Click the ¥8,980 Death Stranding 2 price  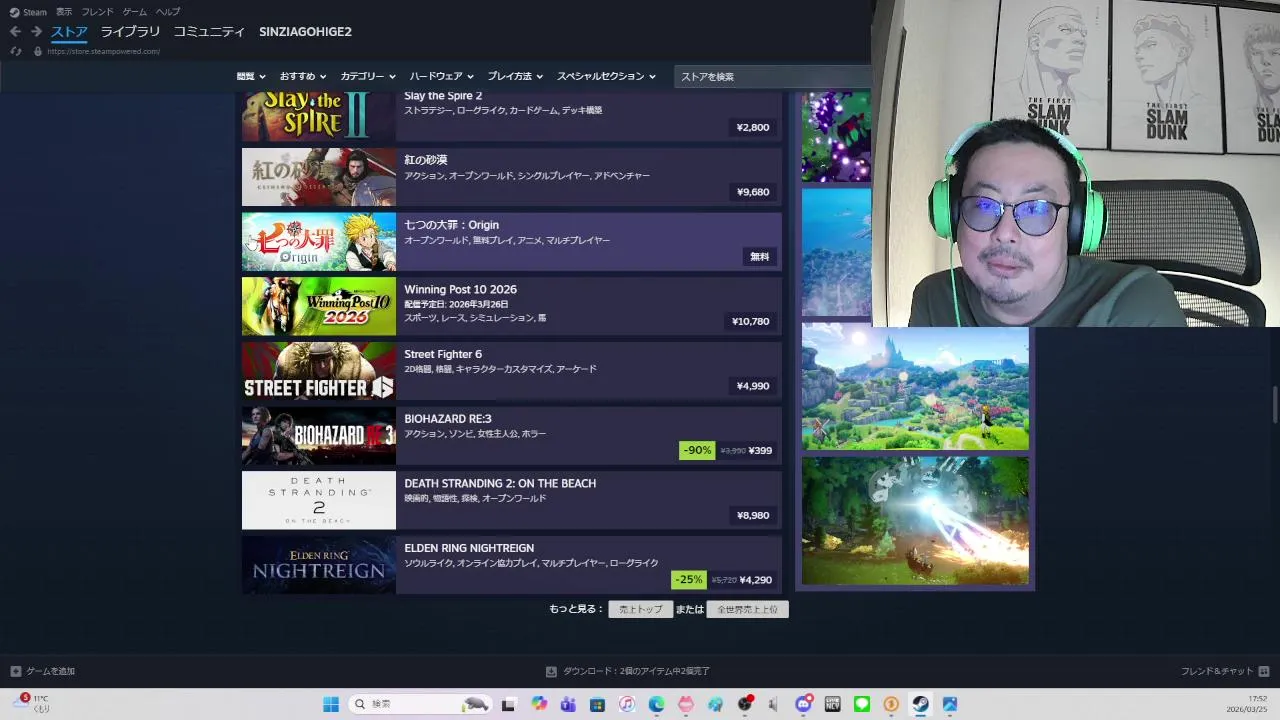(x=753, y=516)
